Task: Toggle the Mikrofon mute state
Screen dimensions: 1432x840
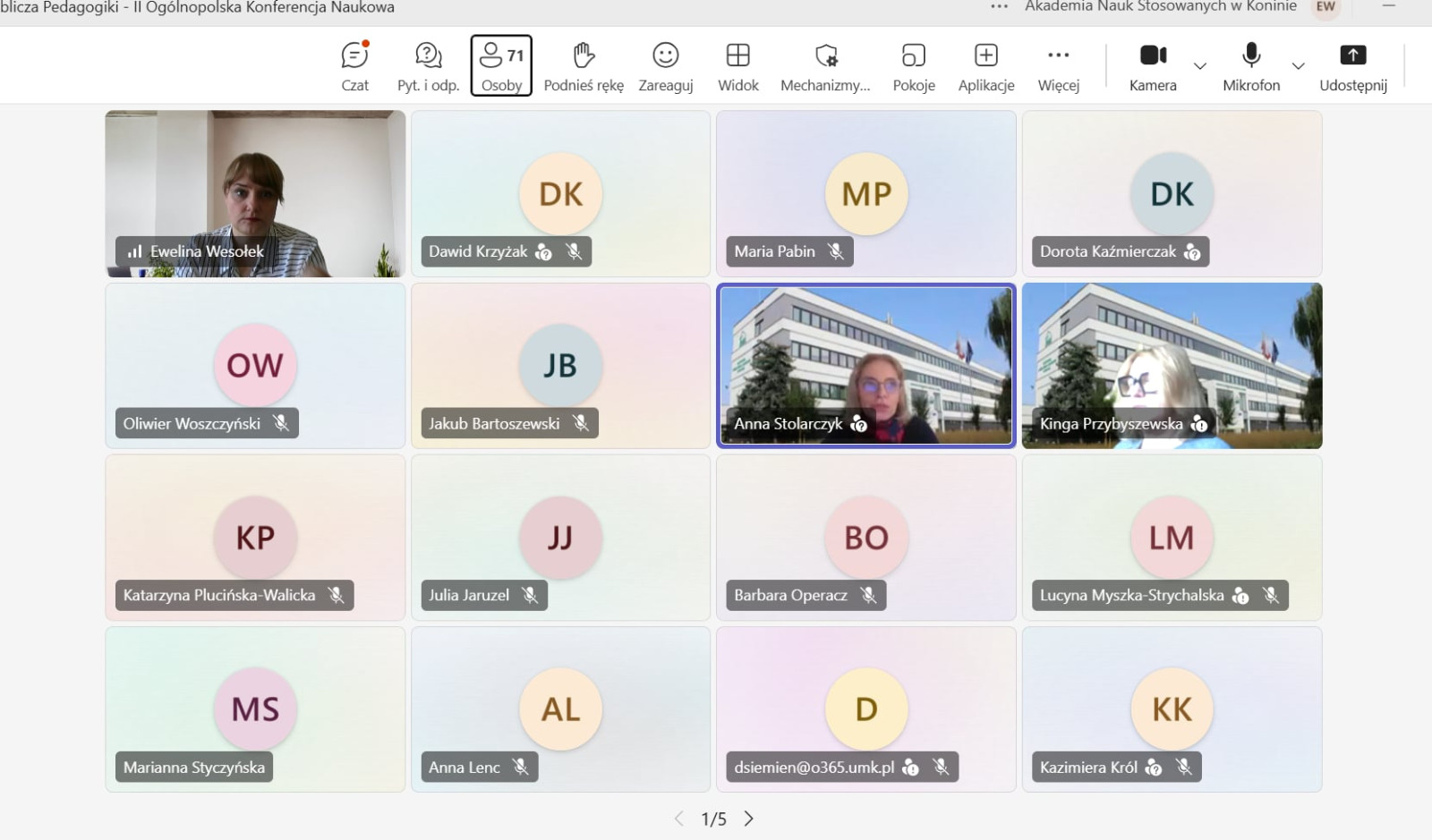Action: (x=1251, y=66)
